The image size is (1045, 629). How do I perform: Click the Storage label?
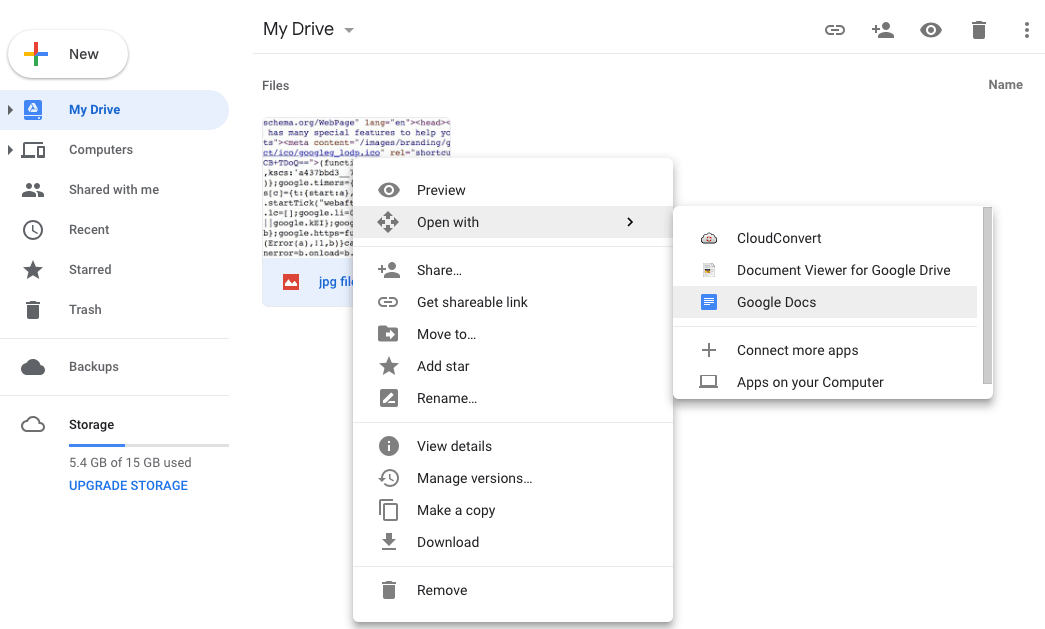[91, 424]
